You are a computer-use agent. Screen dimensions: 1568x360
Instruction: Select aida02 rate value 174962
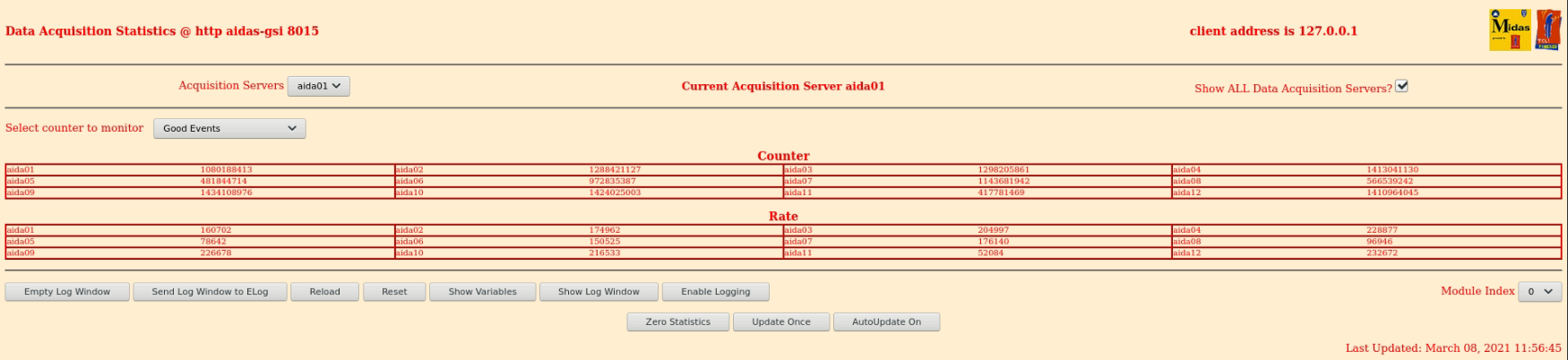[604, 230]
